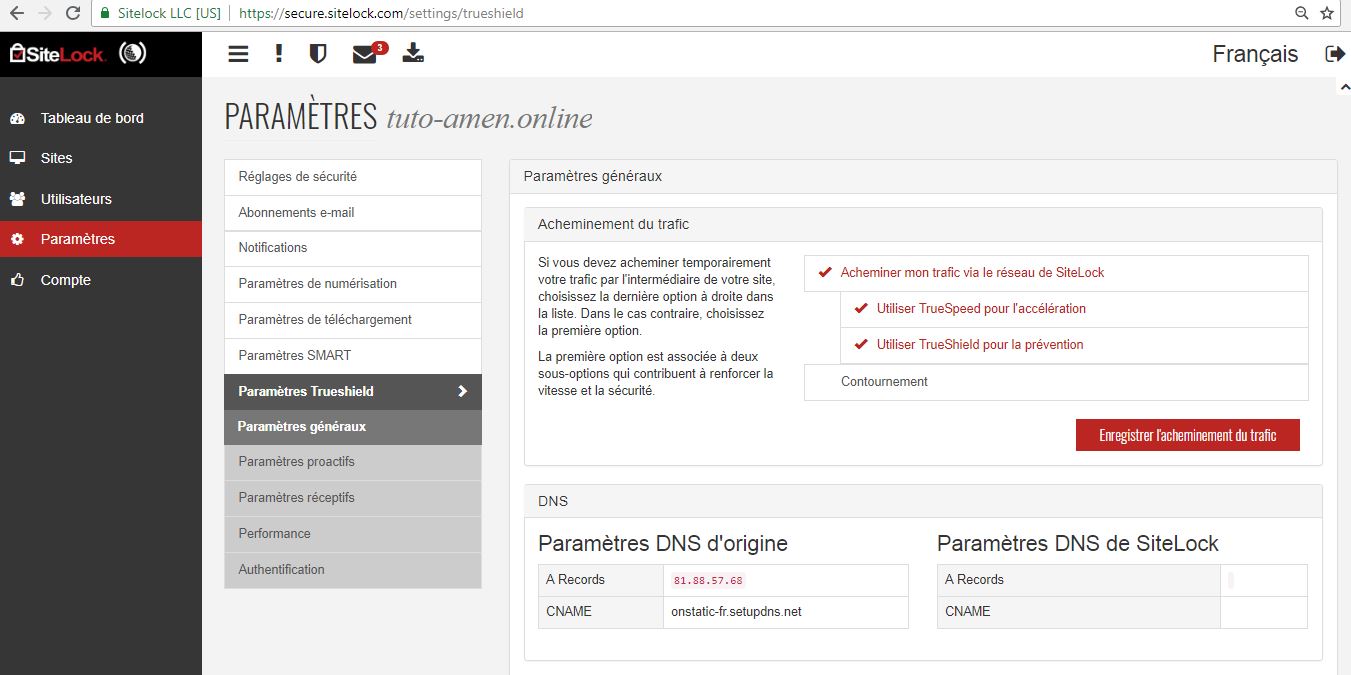Select the Contournement option
The image size is (1351, 675).
[x=884, y=382]
